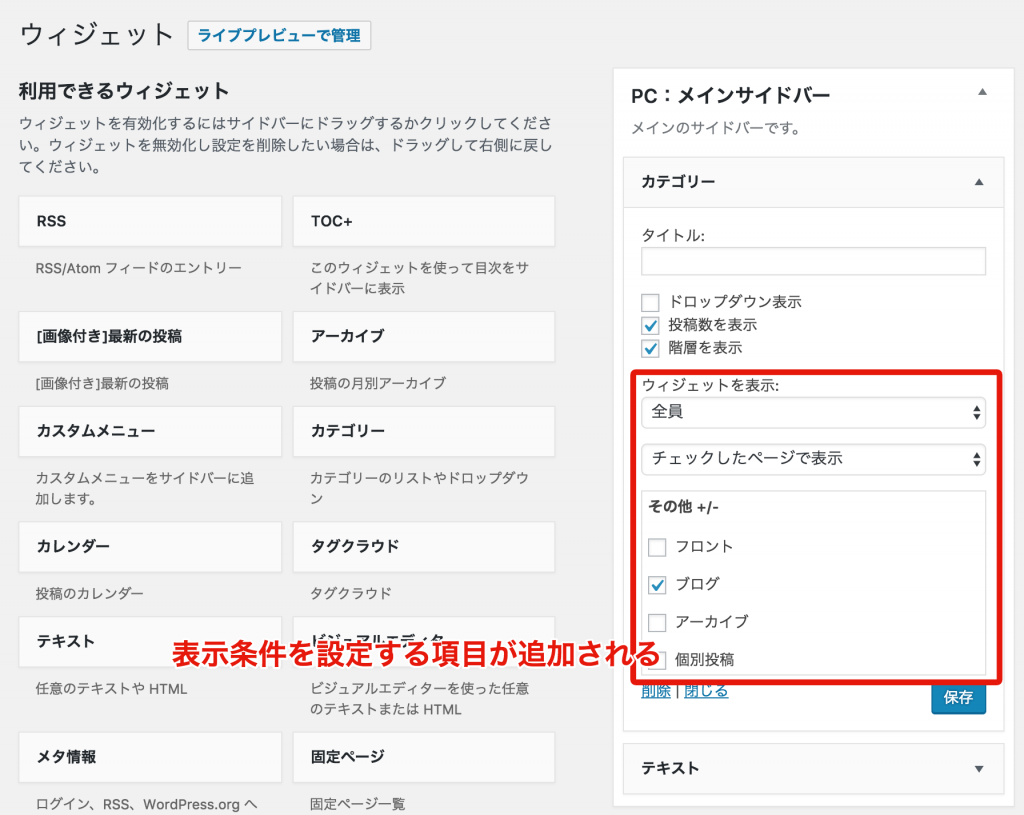Open the 全員 dropdown
The image size is (1024, 815).
[x=813, y=412]
